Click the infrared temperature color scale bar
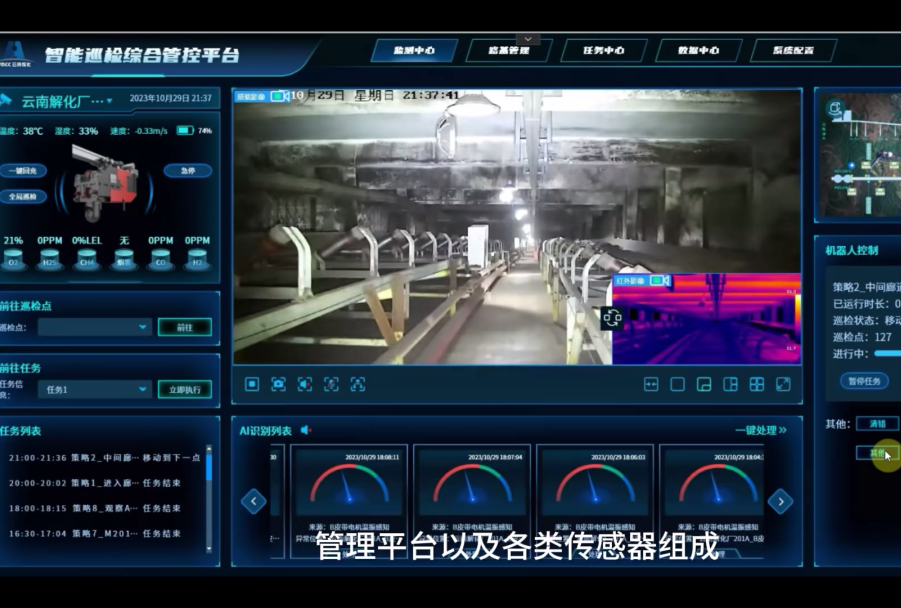This screenshot has height=608, width=901. 797,319
